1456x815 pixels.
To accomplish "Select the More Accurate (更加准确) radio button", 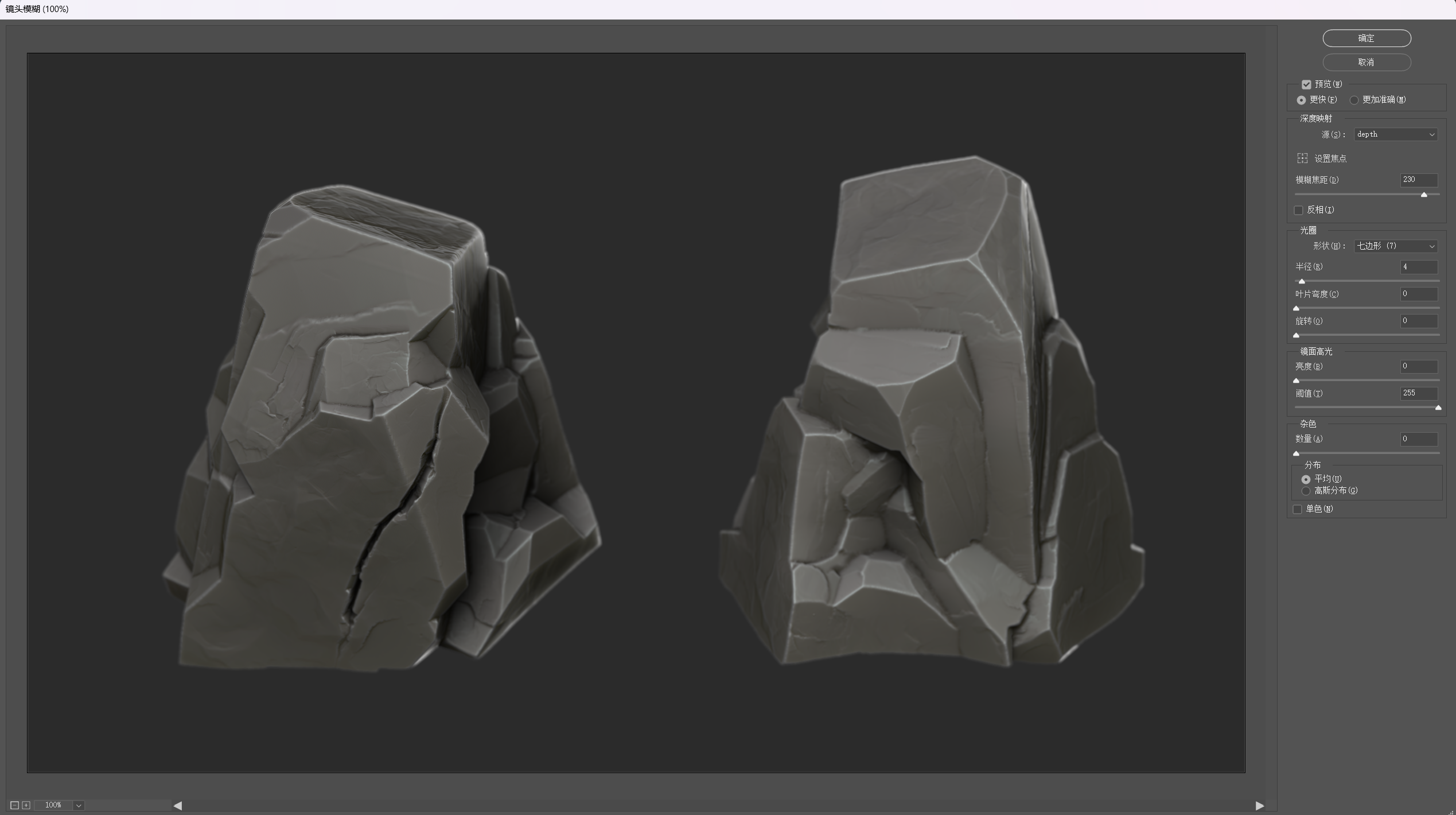I will pyautogui.click(x=1354, y=100).
